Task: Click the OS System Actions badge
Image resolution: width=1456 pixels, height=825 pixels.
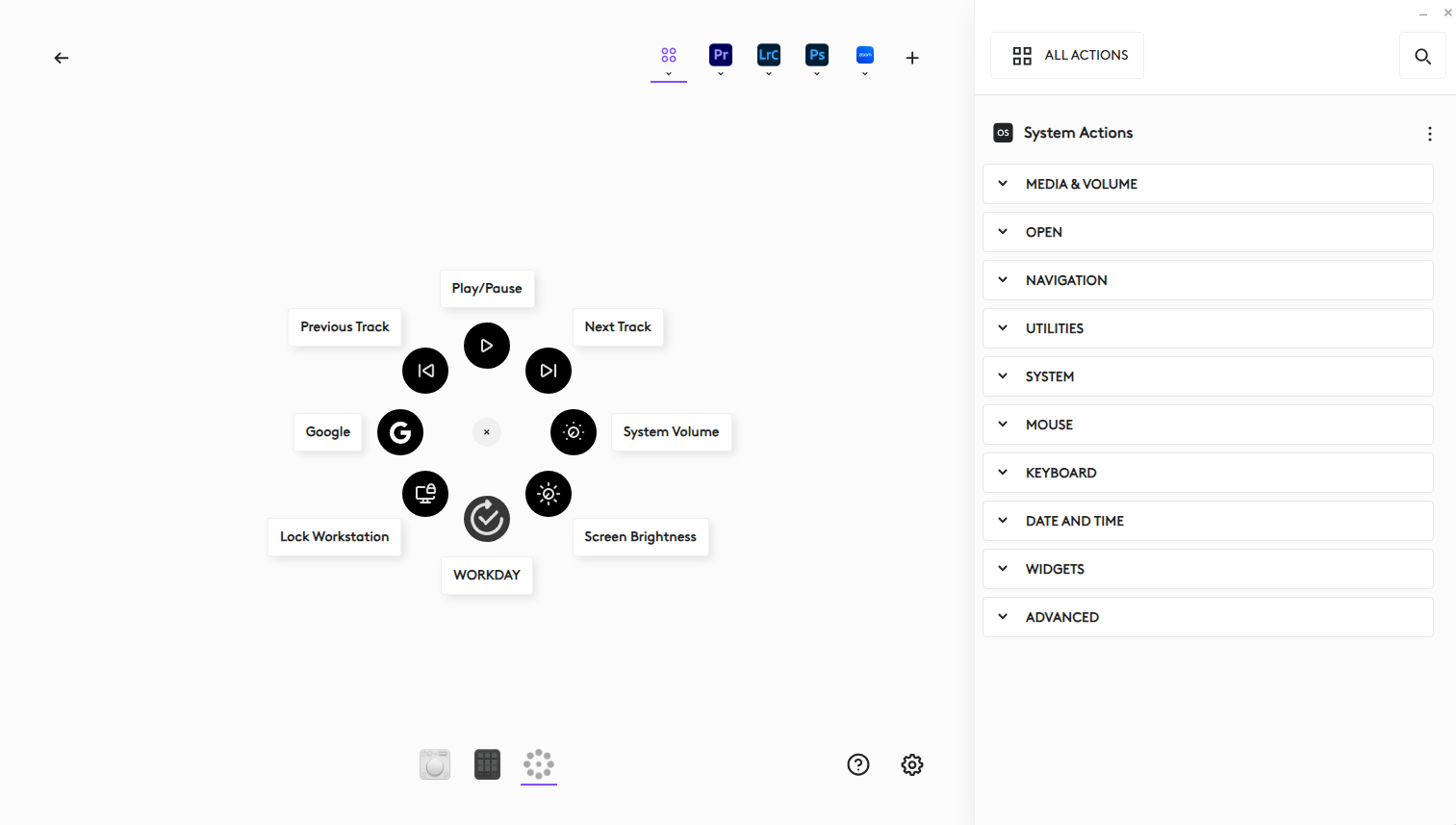Action: [1003, 133]
